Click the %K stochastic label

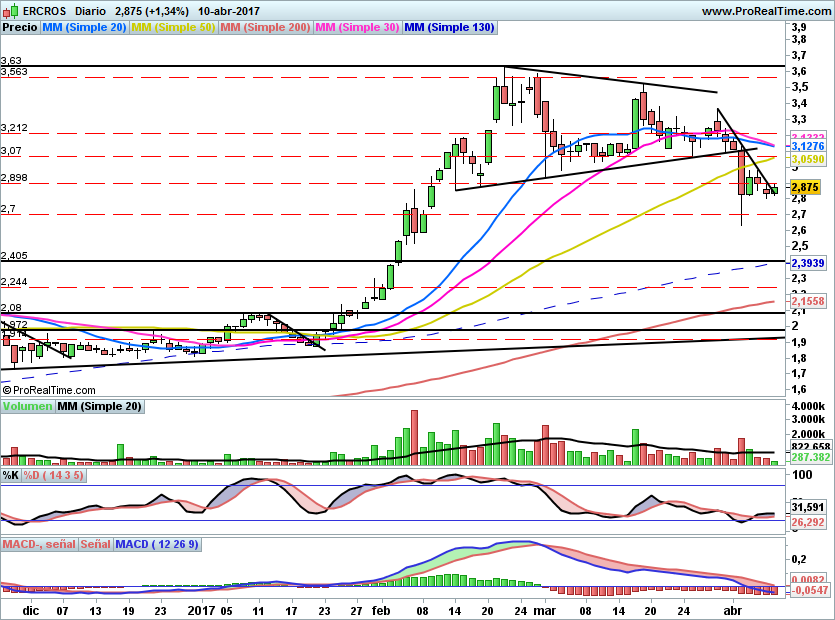point(11,475)
